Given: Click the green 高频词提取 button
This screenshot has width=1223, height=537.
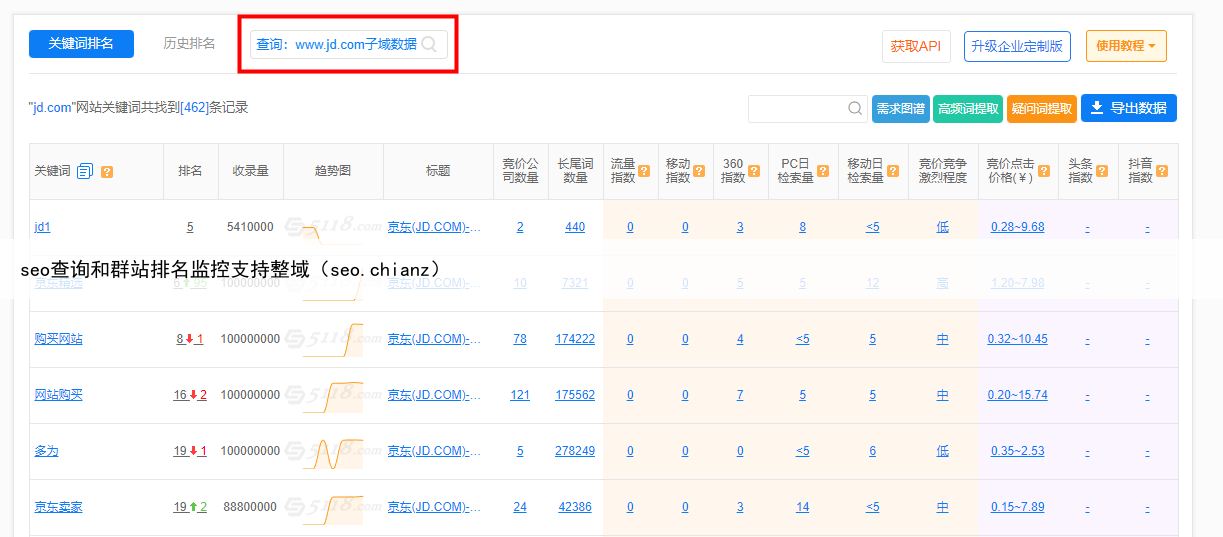Looking at the screenshot, I should pyautogui.click(x=967, y=109).
